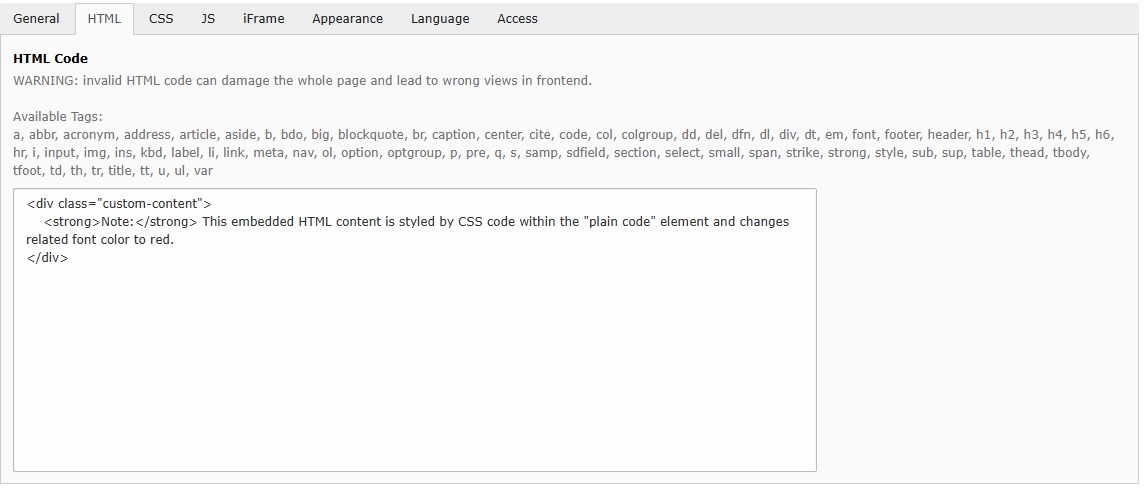Click the "HTML Code" heading
1145x488 pixels.
[50, 59]
